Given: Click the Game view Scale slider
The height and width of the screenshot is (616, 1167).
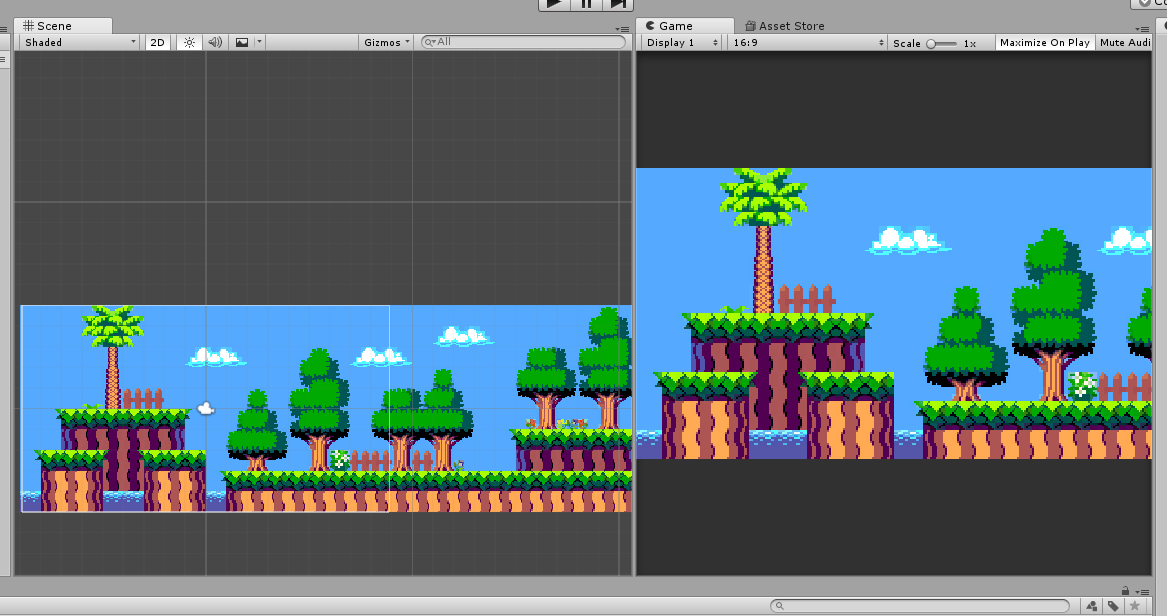Looking at the screenshot, I should 942,43.
